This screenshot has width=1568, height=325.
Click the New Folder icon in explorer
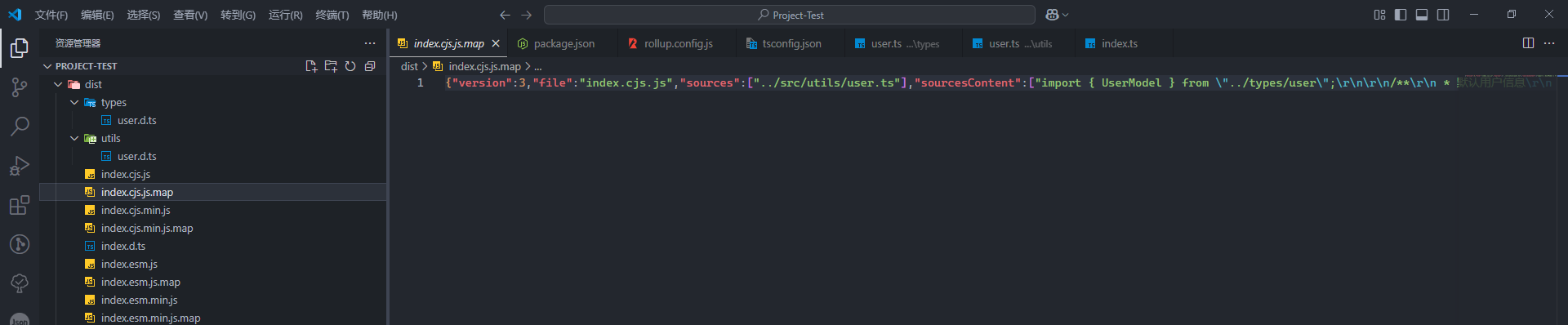331,66
